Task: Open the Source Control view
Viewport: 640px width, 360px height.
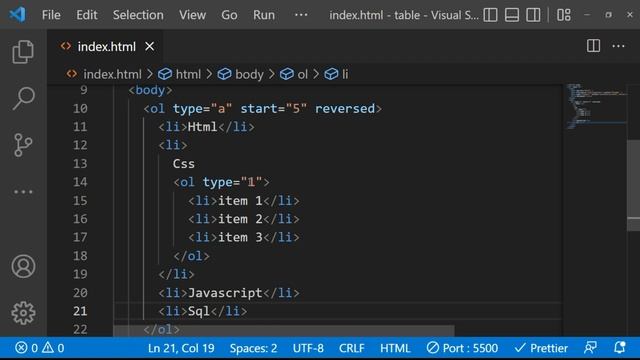Action: (23, 145)
